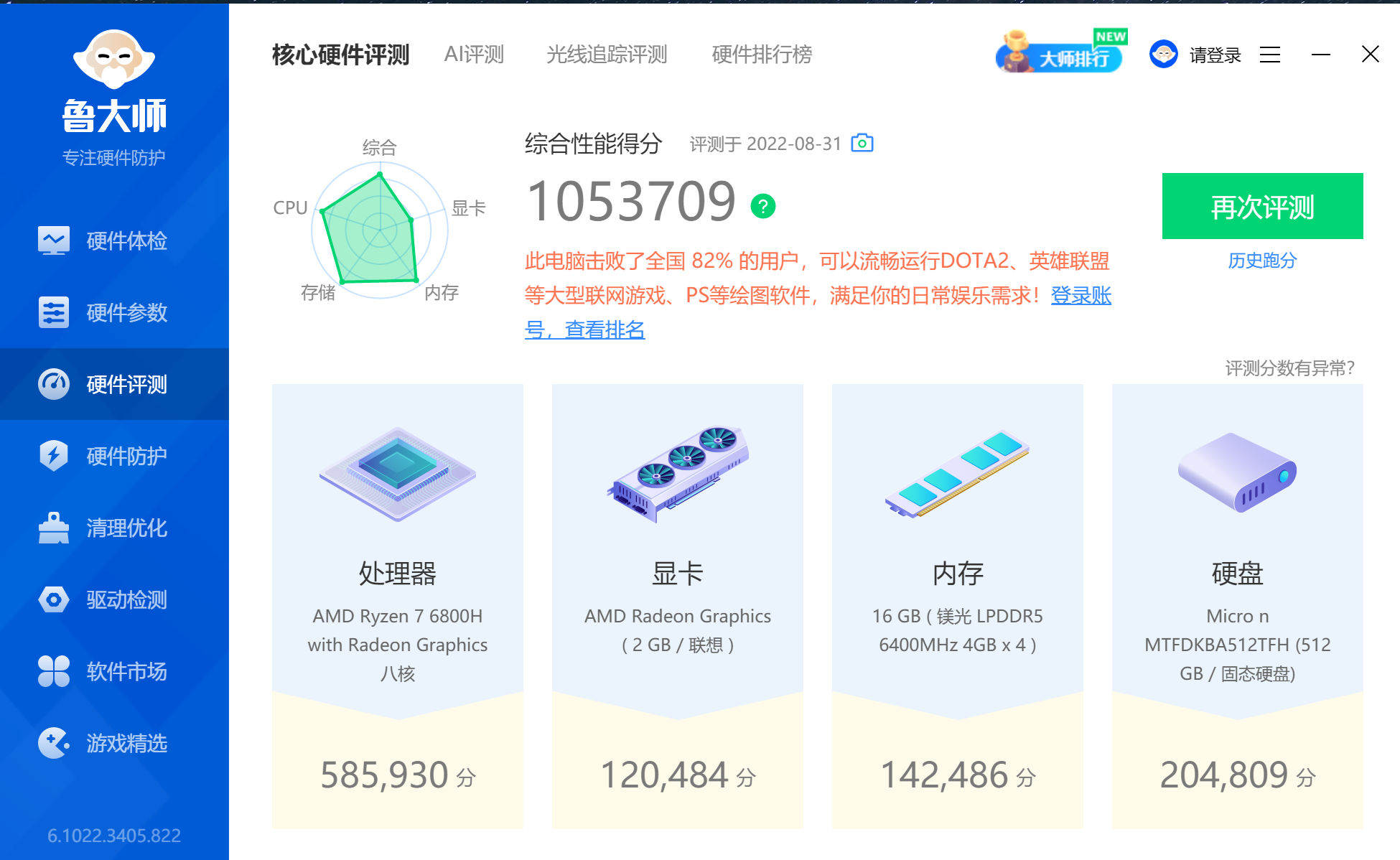
Task: Click AMD Ryzen 7 6800H description
Action: (398, 645)
